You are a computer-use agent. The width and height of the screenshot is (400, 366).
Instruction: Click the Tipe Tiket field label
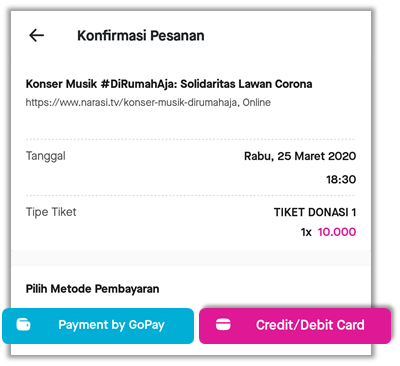click(x=51, y=212)
